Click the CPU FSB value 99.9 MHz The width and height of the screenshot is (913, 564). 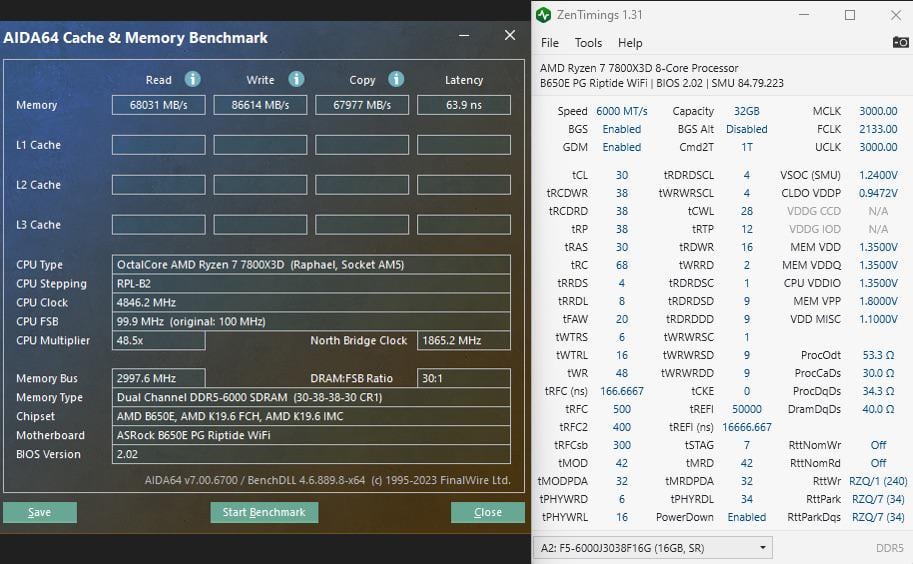312,321
